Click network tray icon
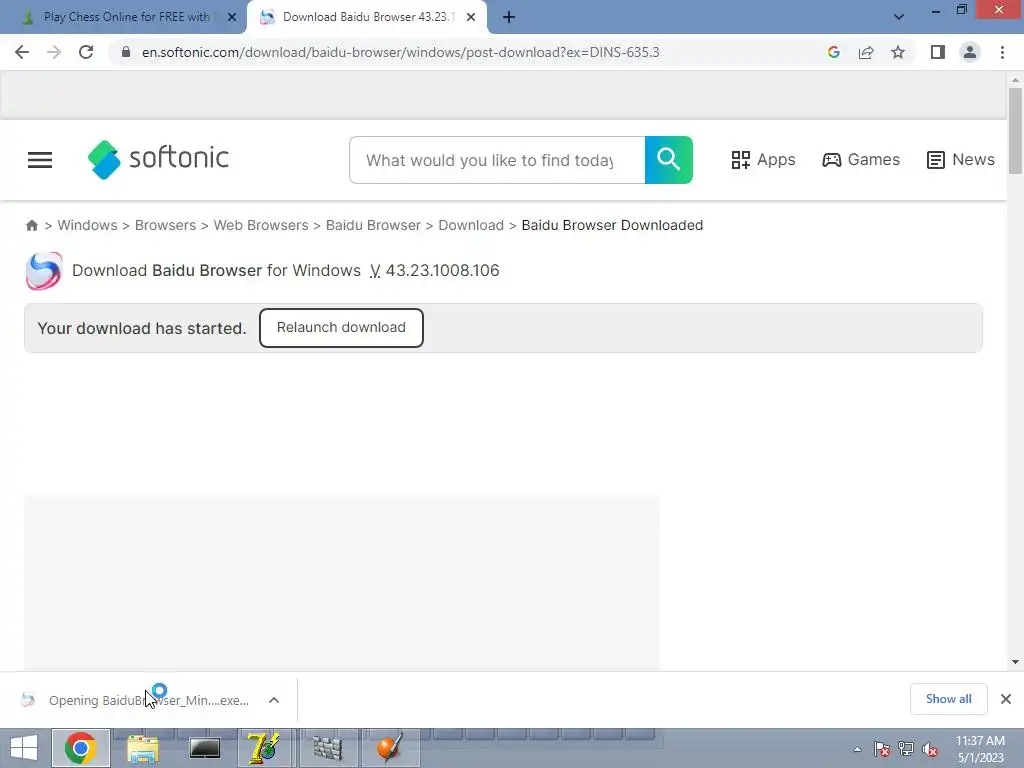Viewport: 1024px width, 768px height. coord(906,749)
